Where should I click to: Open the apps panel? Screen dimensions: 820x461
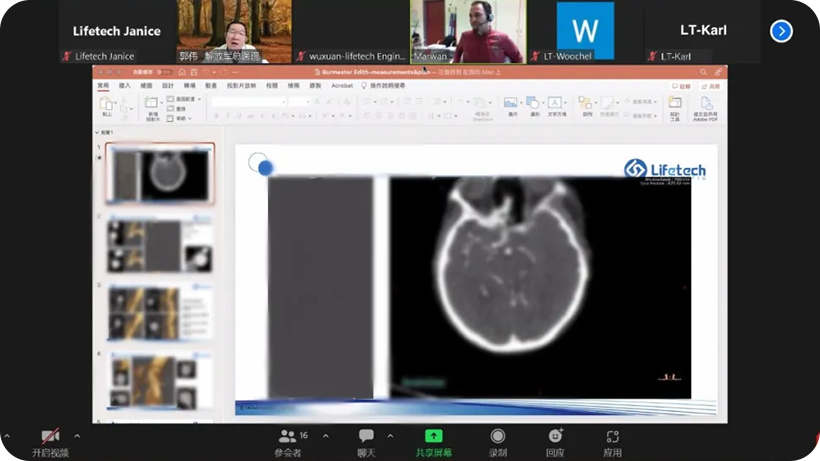click(x=612, y=437)
